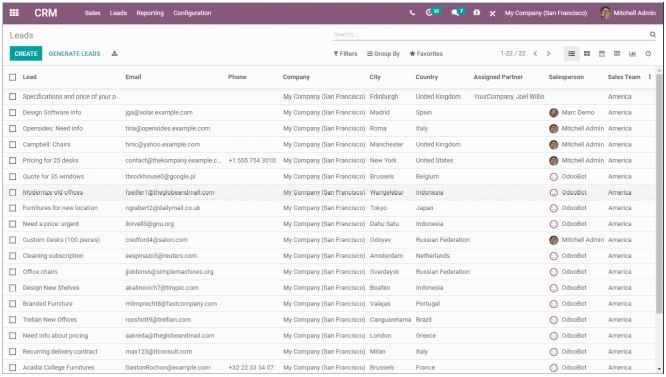Switch to calendar view icon
Screen dimensions: 666x377
click(x=602, y=53)
